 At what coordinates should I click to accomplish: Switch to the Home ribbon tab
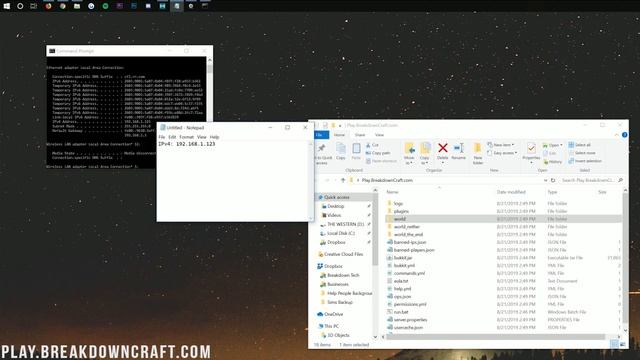point(339,135)
